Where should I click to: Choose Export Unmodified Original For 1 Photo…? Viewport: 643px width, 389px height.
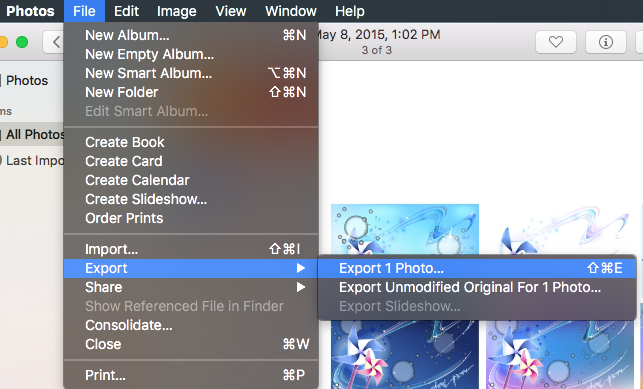tap(477, 287)
